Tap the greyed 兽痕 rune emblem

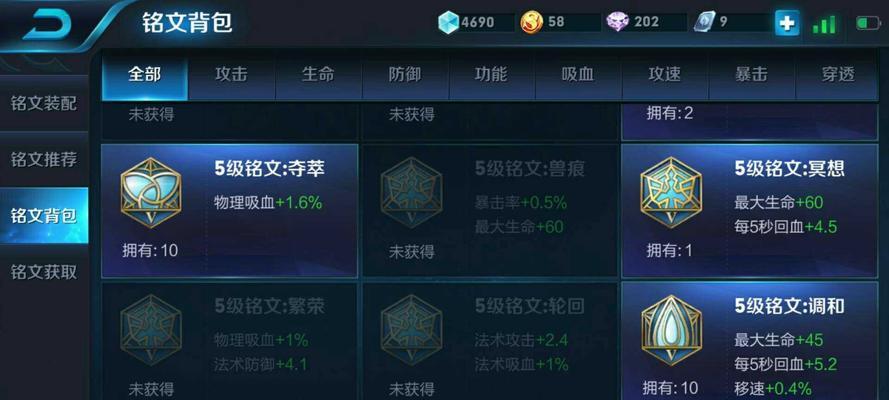click(411, 193)
